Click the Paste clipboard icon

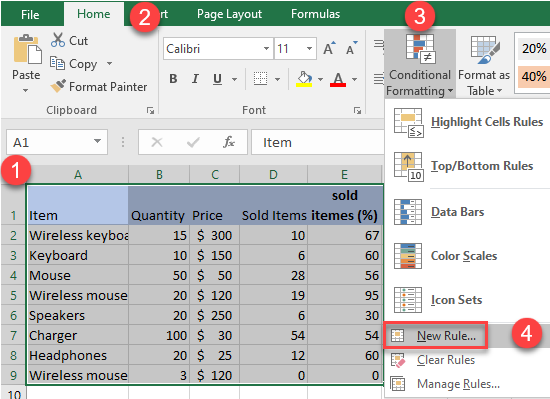pyautogui.click(x=27, y=49)
